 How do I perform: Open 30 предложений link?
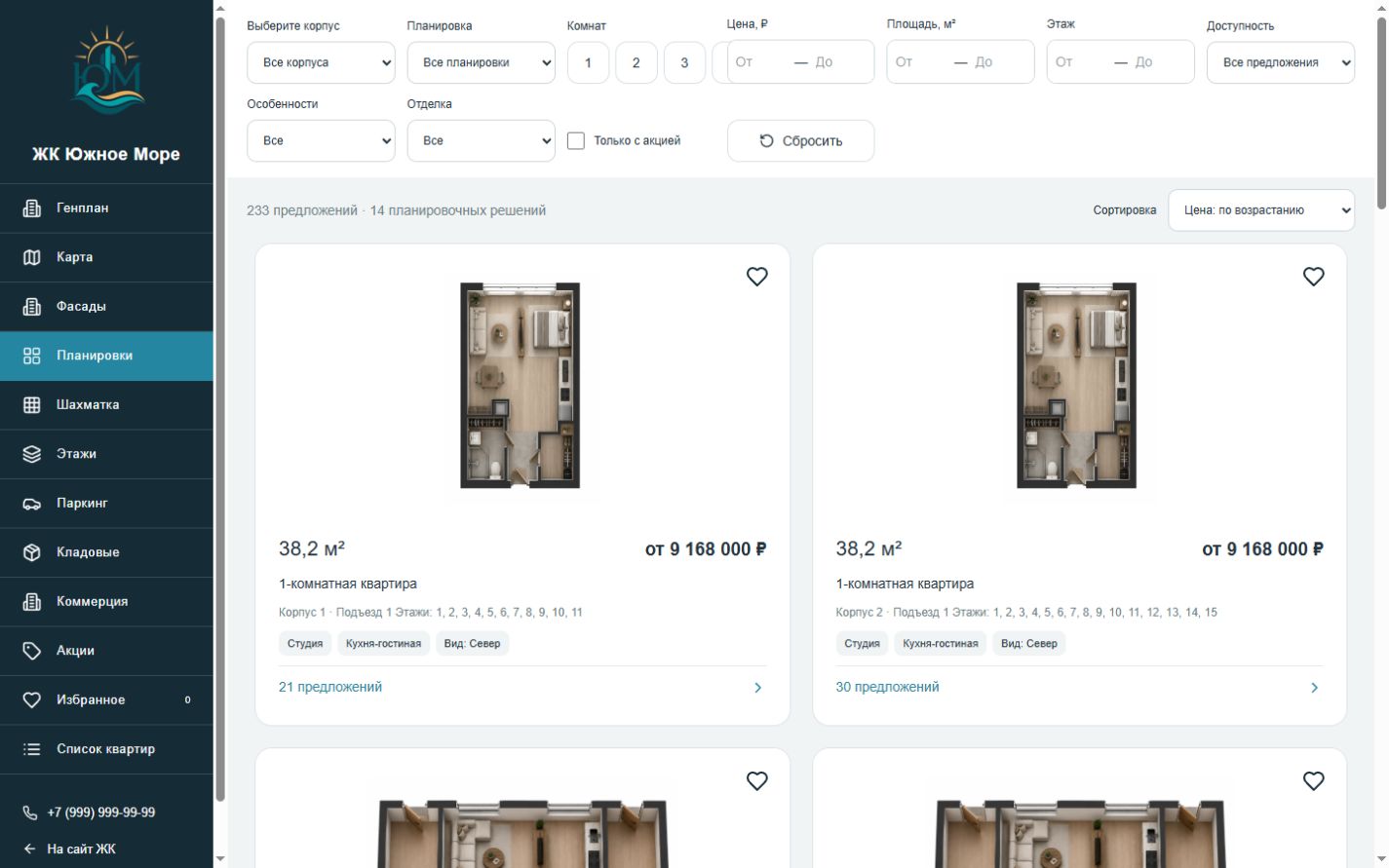point(887,687)
